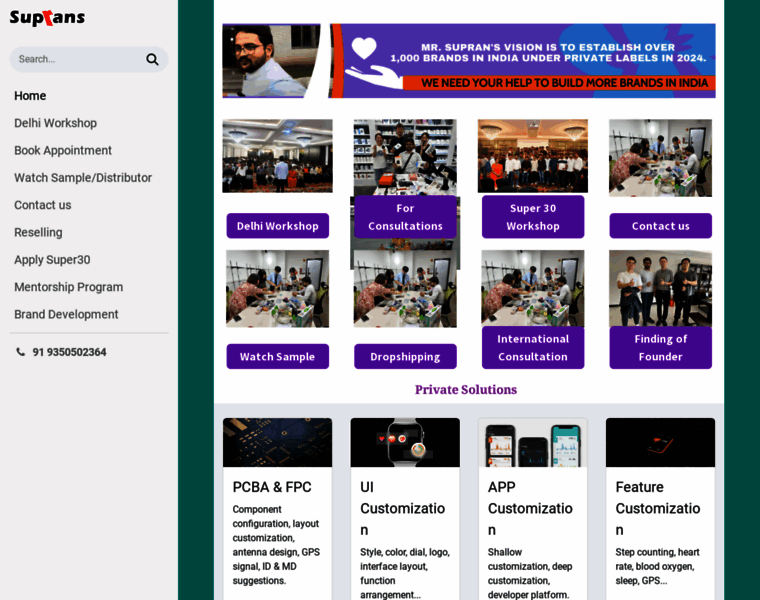Open the UI Customization smartwatch image
Image resolution: width=760 pixels, height=600 pixels.
(x=405, y=442)
